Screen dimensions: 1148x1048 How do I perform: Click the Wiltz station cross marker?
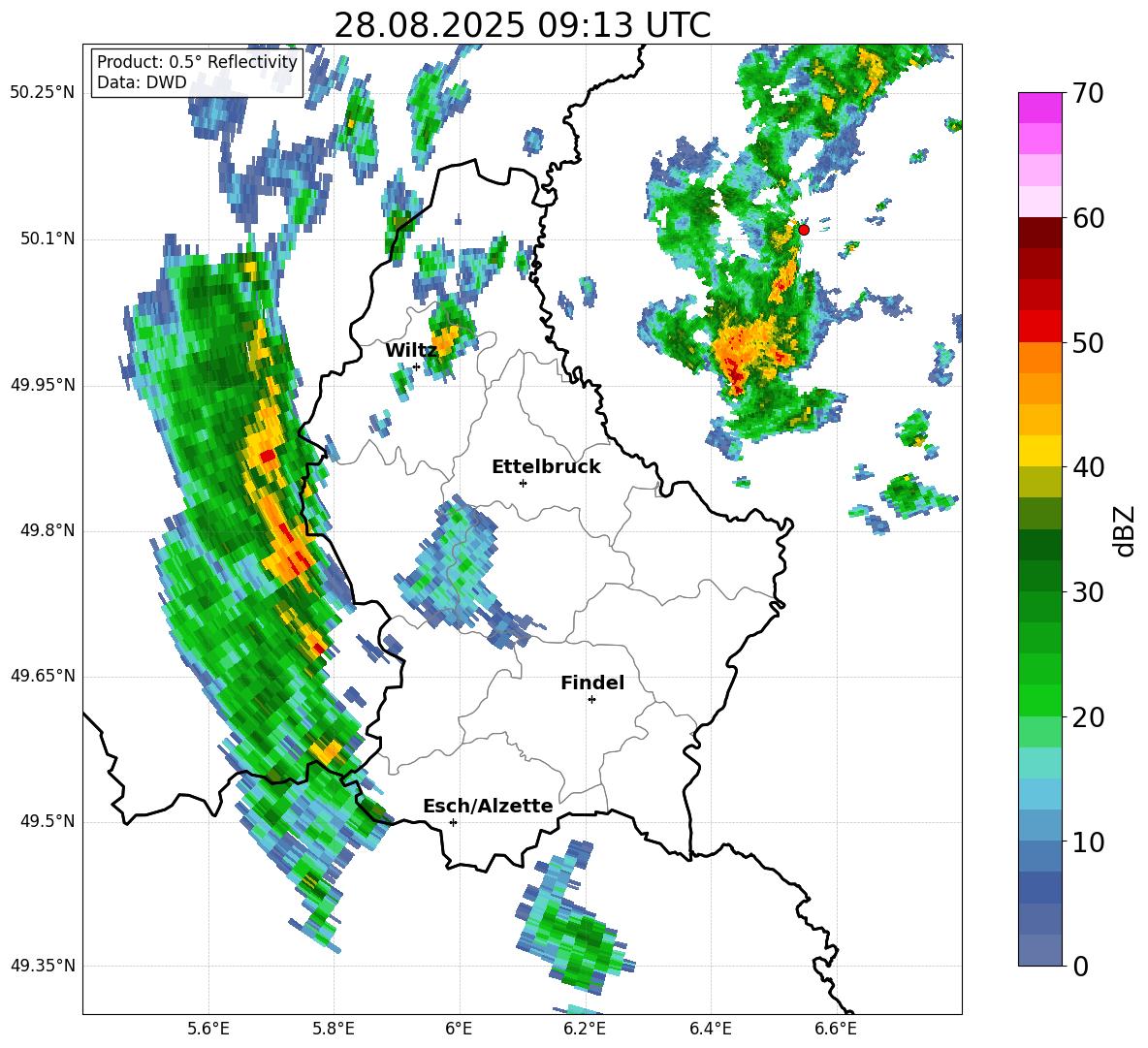click(x=417, y=366)
